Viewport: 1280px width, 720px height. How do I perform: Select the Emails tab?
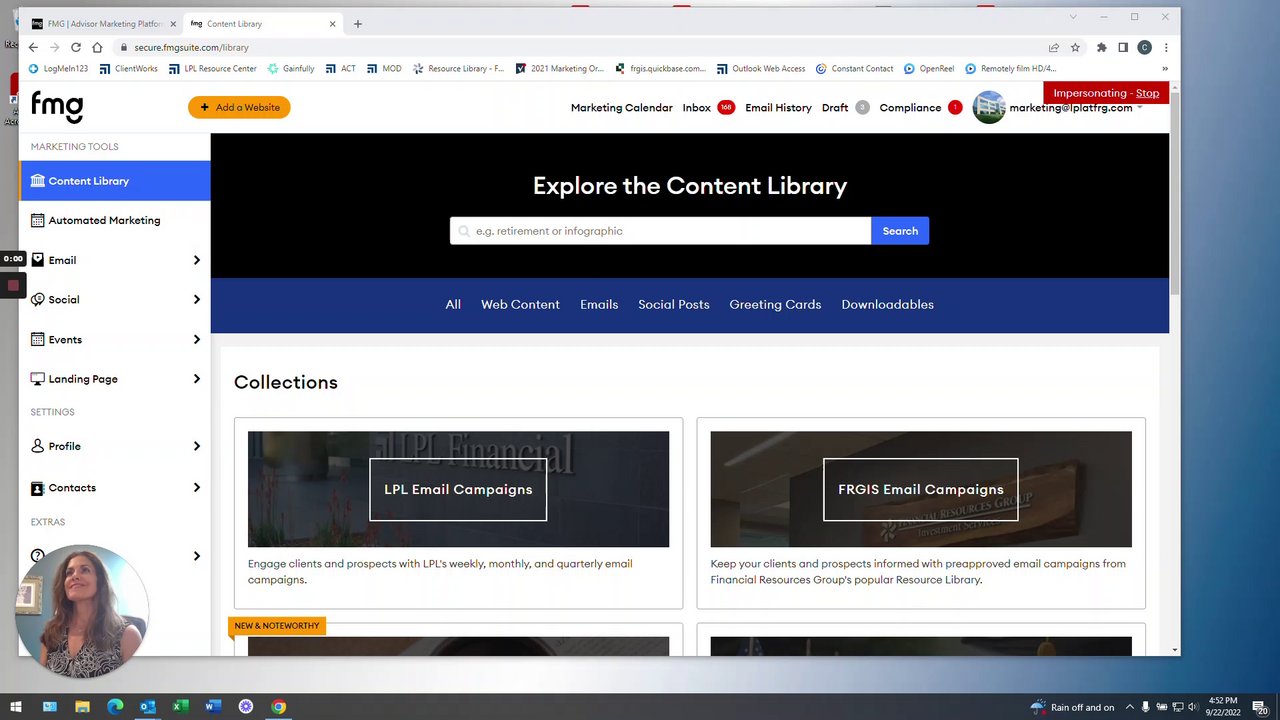[x=599, y=305]
